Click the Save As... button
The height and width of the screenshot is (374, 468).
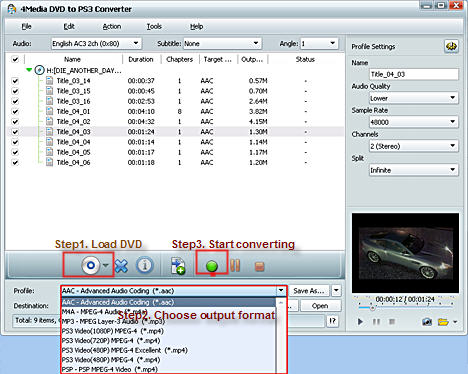pyautogui.click(x=309, y=291)
